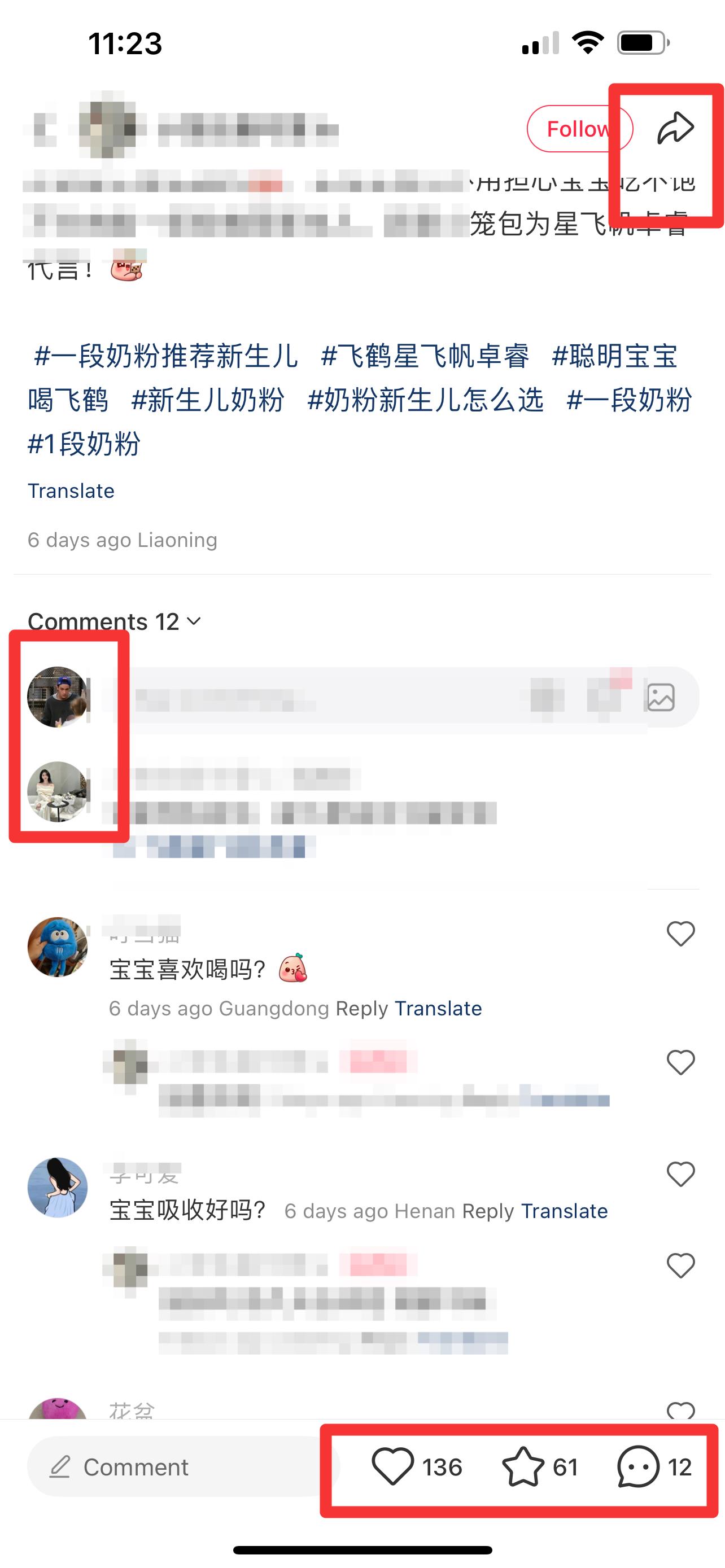This screenshot has width=725, height=1568.
Task: Like the comment 宝宝喜欢喝吗
Action: [x=680, y=934]
